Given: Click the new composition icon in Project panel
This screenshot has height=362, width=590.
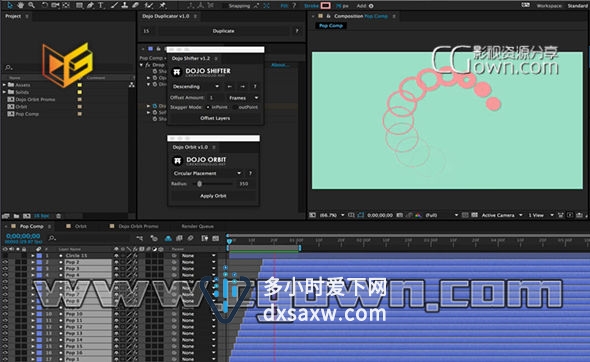Looking at the screenshot, I should 27,216.
